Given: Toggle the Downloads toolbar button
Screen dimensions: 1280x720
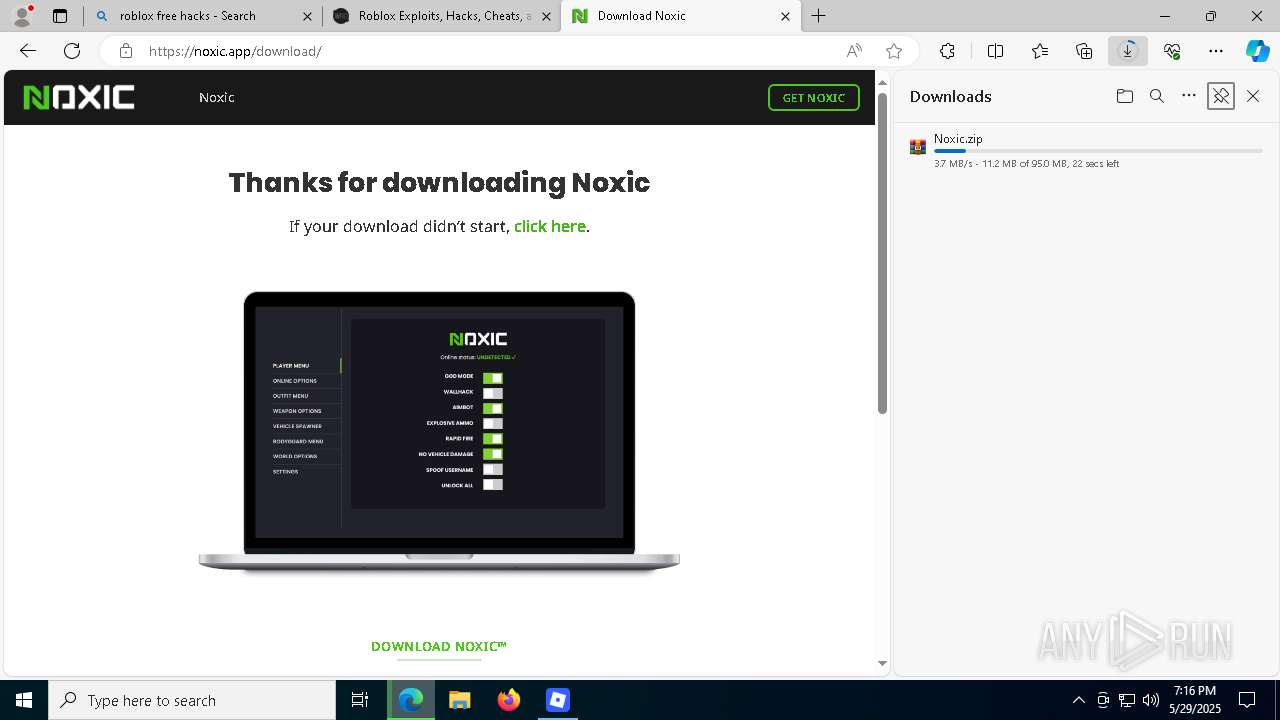Looking at the screenshot, I should tap(1128, 51).
